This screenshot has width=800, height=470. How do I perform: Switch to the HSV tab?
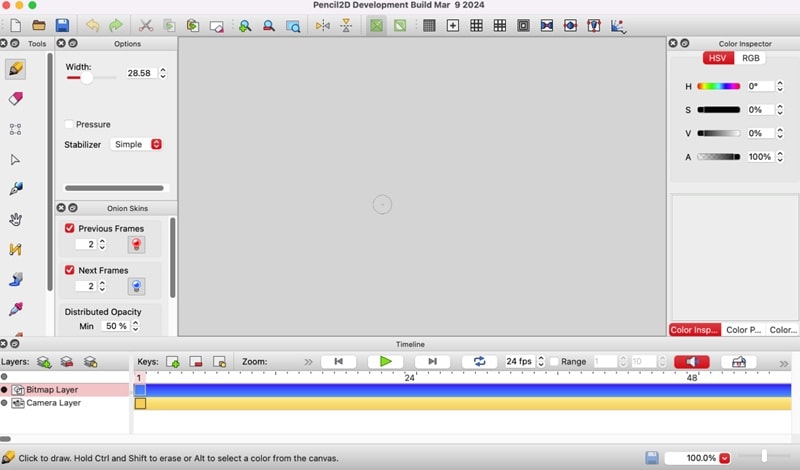(718, 58)
